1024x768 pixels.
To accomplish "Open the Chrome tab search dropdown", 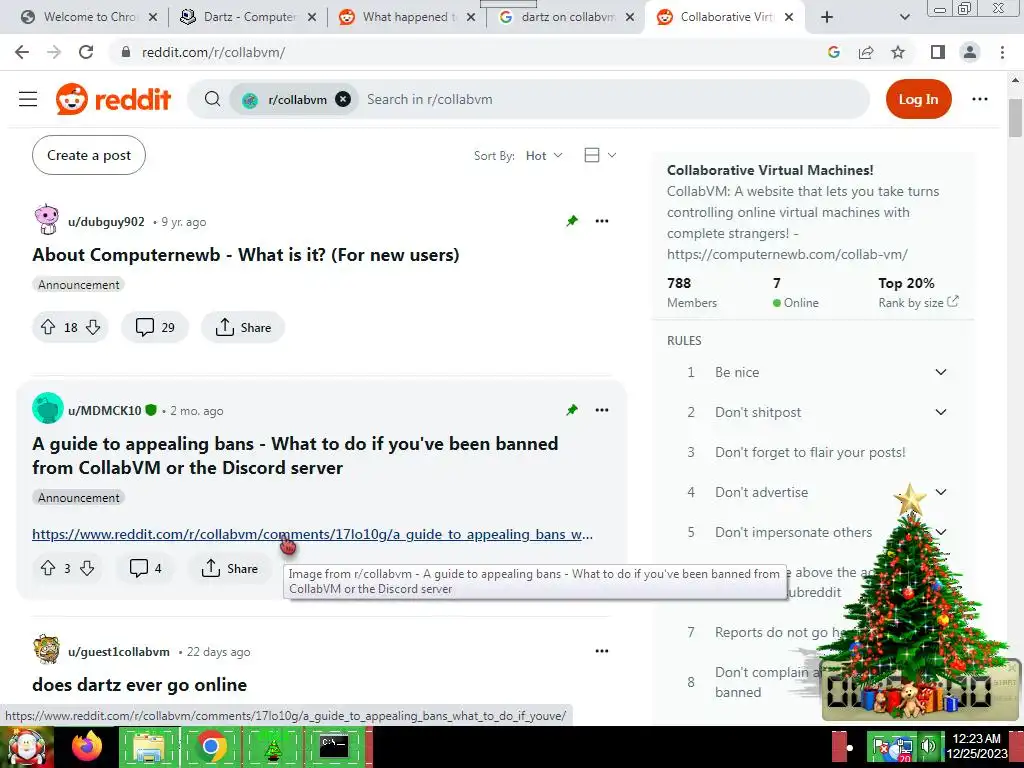I will click(904, 17).
